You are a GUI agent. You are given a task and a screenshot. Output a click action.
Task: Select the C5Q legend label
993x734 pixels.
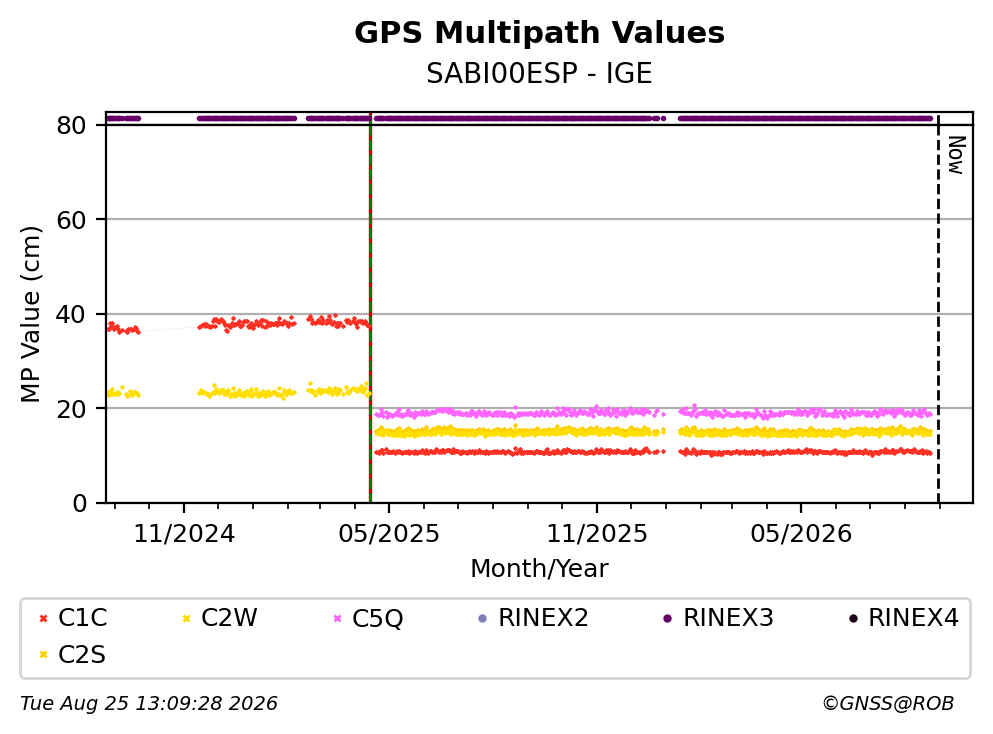(x=377, y=618)
